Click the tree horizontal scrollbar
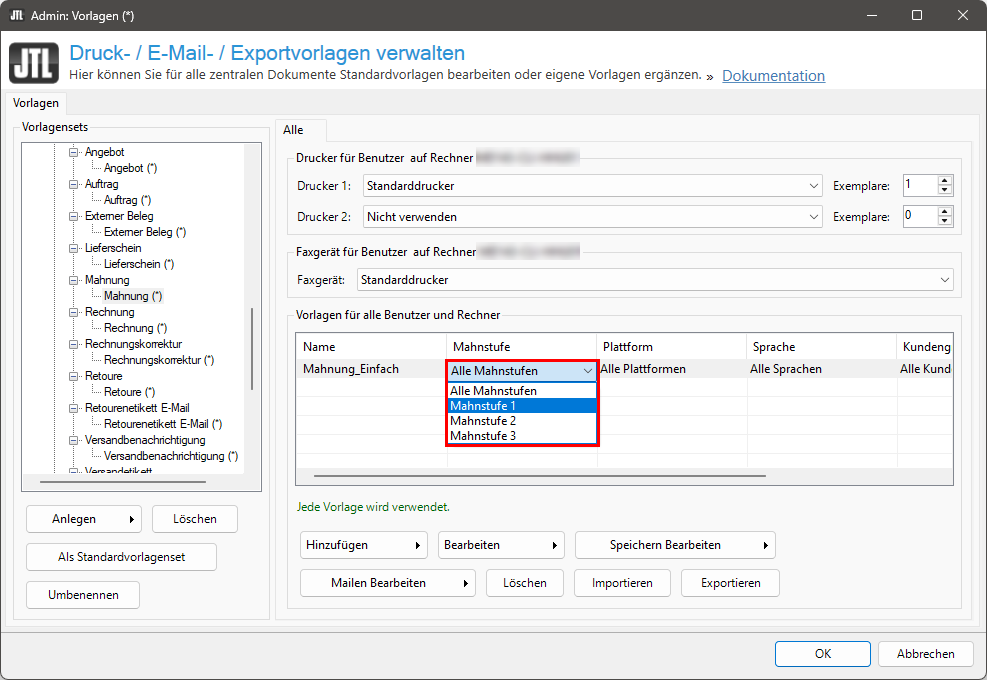 [x=123, y=482]
